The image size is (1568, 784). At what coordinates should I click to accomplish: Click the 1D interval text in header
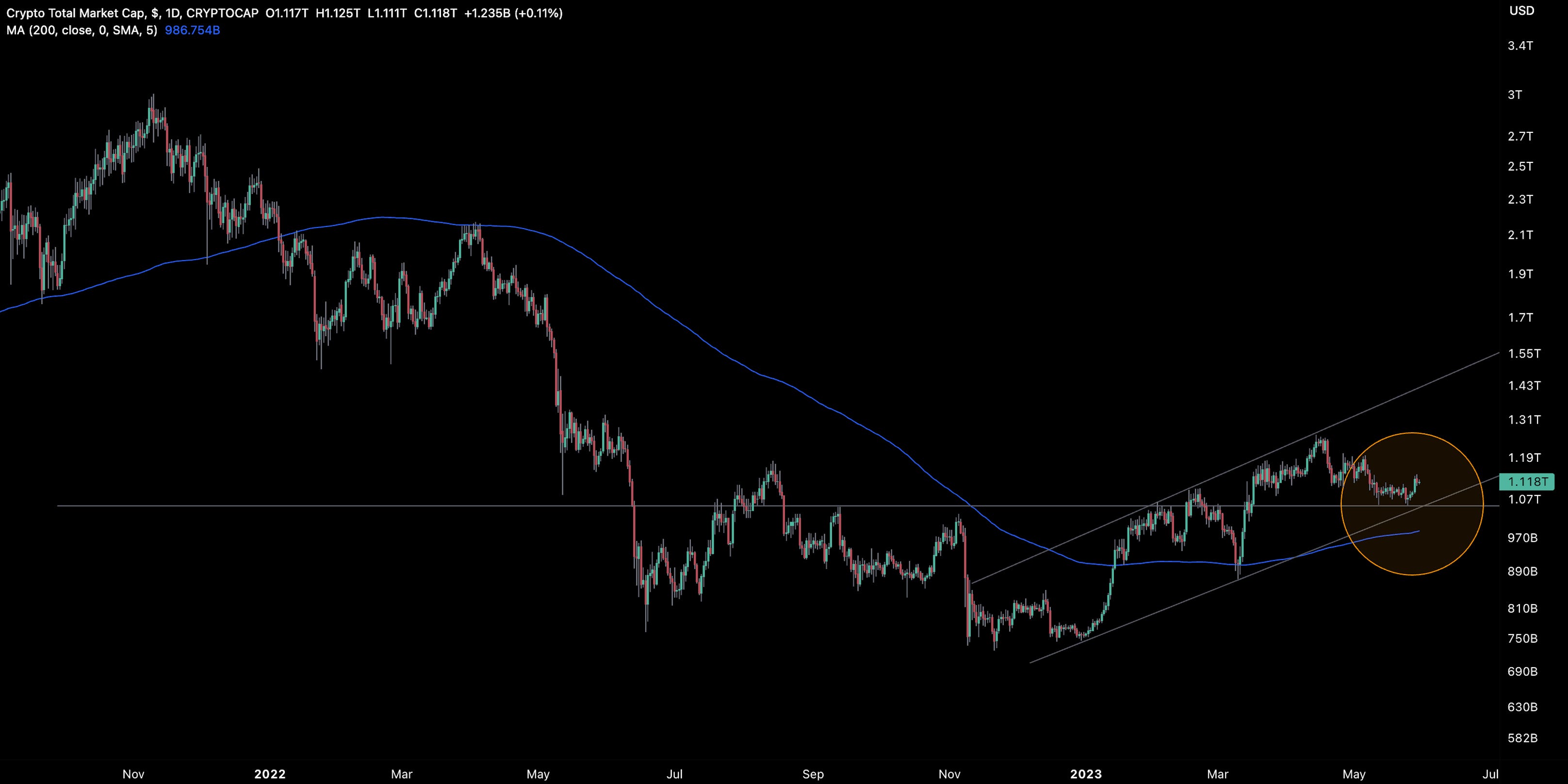172,13
